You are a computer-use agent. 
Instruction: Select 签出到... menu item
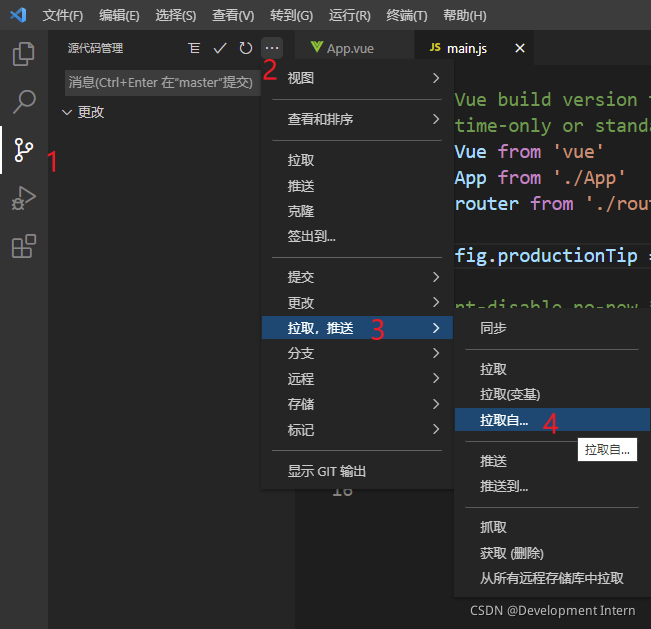tap(357, 236)
